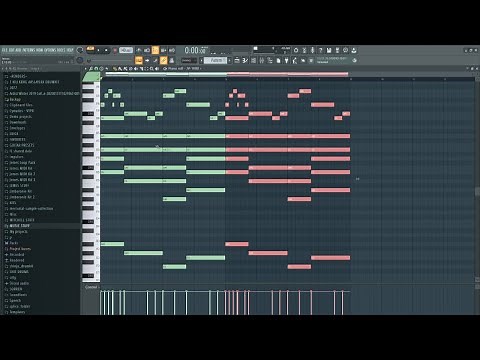Adjust the main pitch knob
Viewport: 480px width, 360px height.
[x=80, y=60]
